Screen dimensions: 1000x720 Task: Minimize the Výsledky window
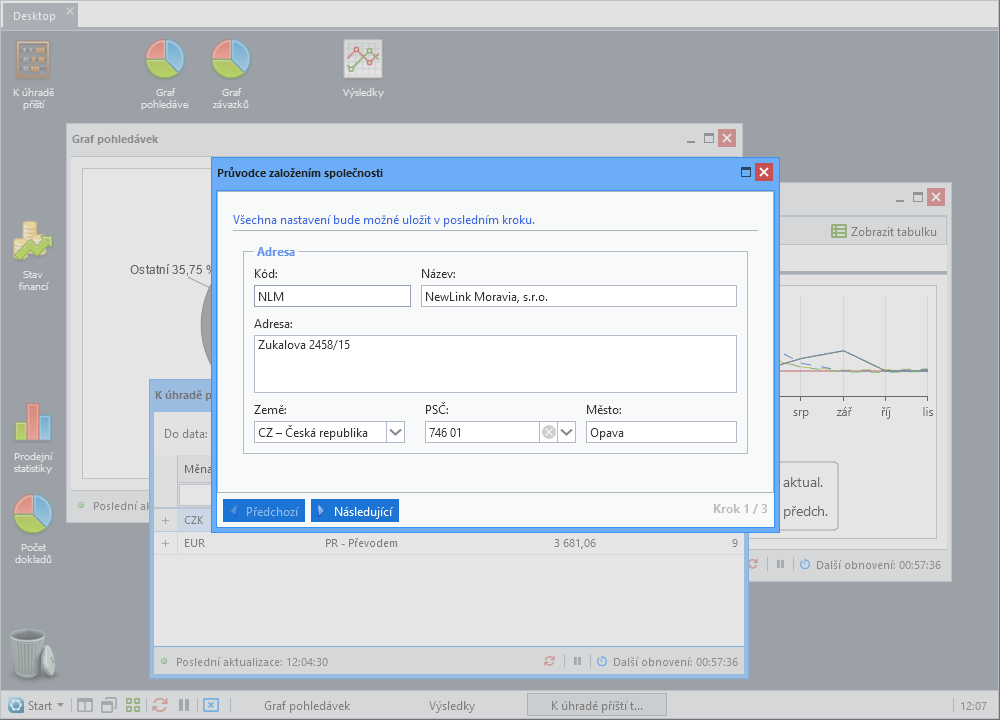pyautogui.click(x=900, y=198)
